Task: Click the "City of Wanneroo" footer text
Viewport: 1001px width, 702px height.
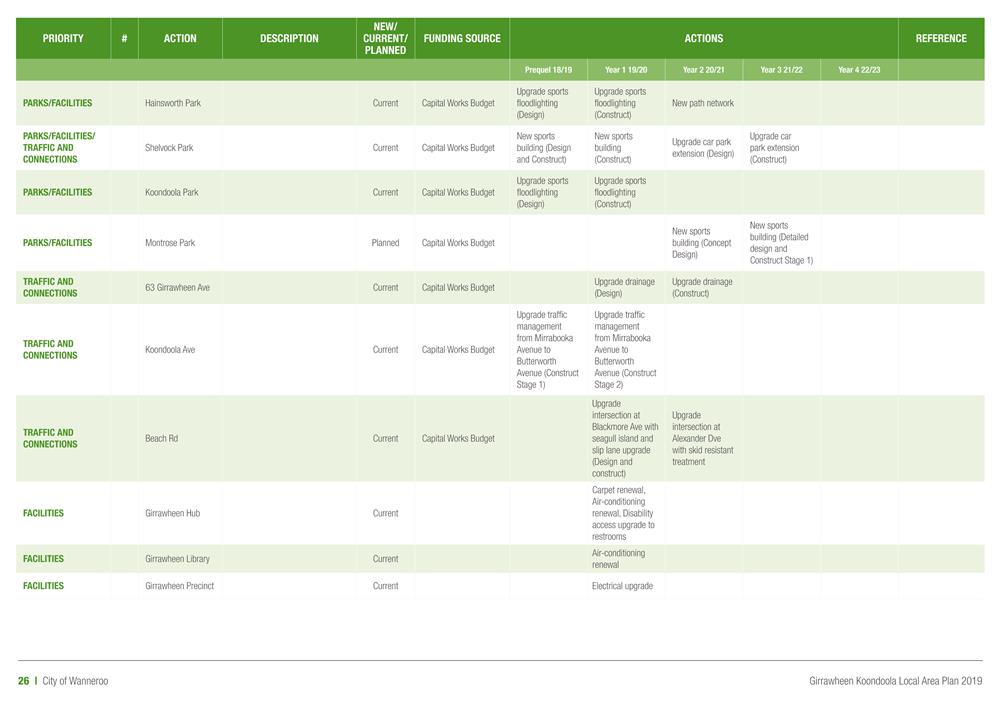Action: (x=75, y=681)
